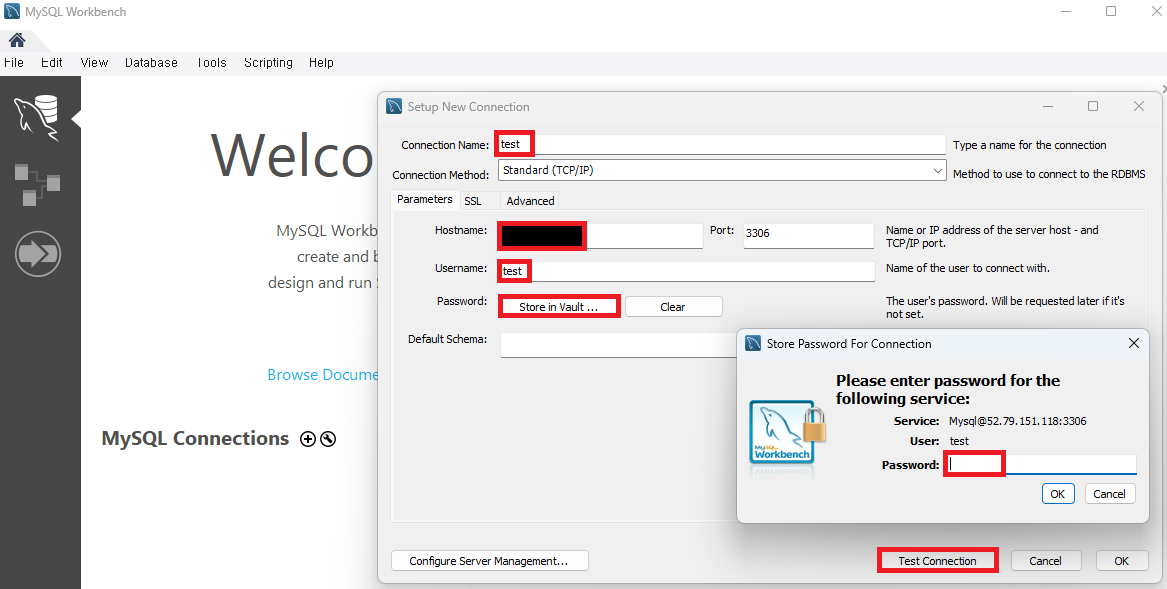Click the Clear password button
The width and height of the screenshot is (1167, 589).
click(673, 307)
